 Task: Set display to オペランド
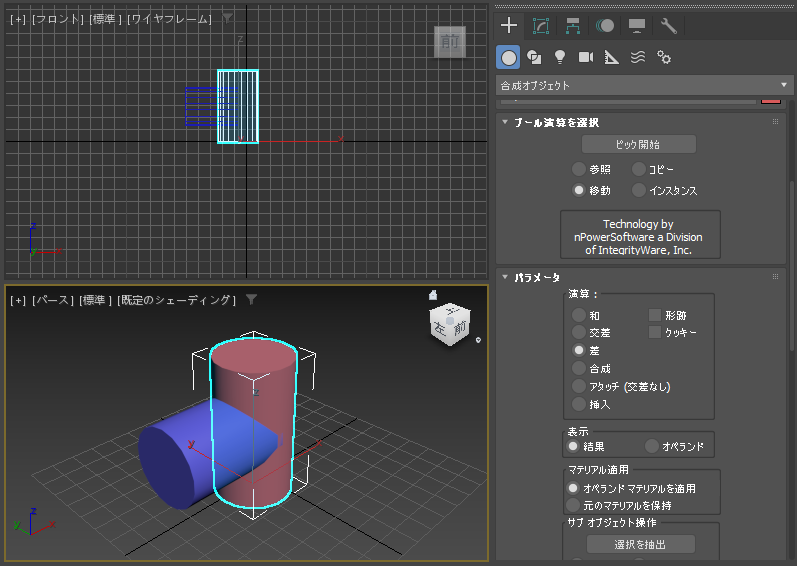point(652,446)
